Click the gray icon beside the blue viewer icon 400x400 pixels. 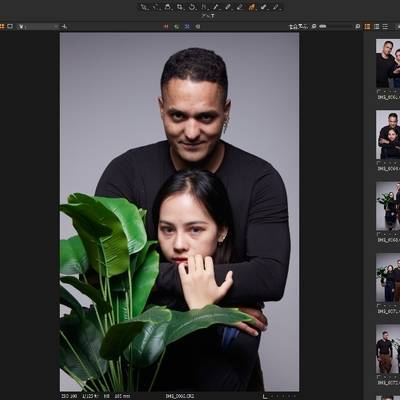pos(198,26)
